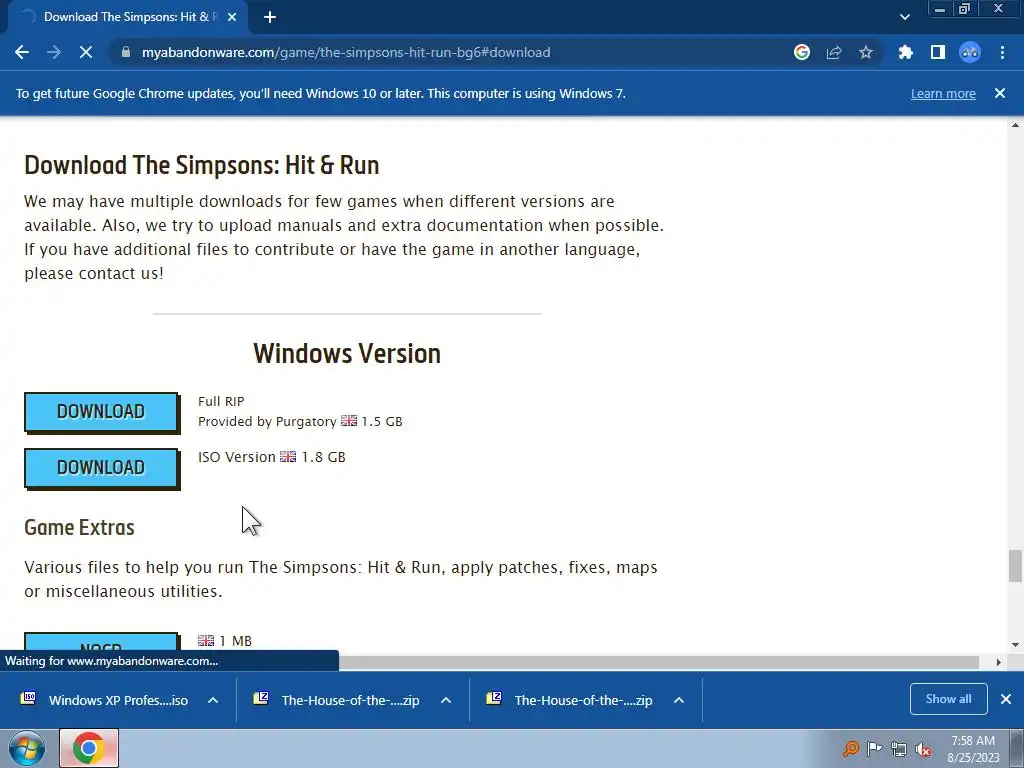Screen dimensions: 1024x768
Task: Dismiss the Chrome update notification bar
Action: (1000, 93)
